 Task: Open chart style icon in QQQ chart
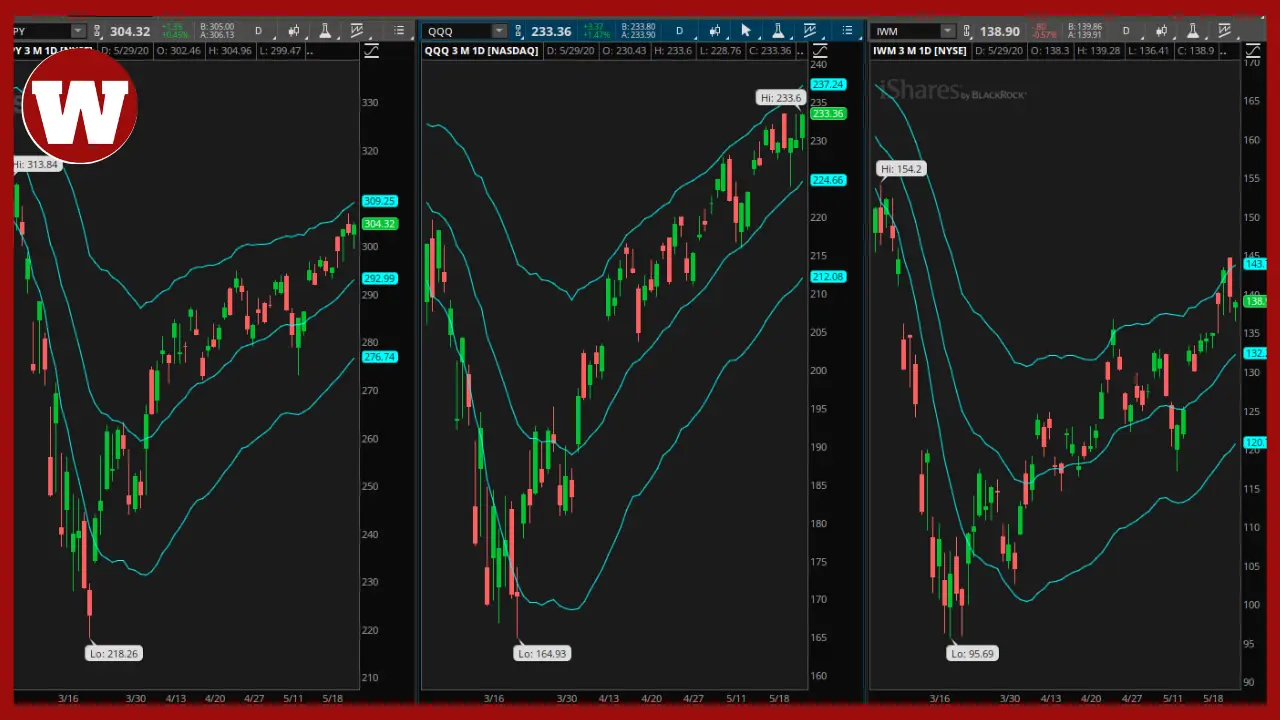point(715,31)
